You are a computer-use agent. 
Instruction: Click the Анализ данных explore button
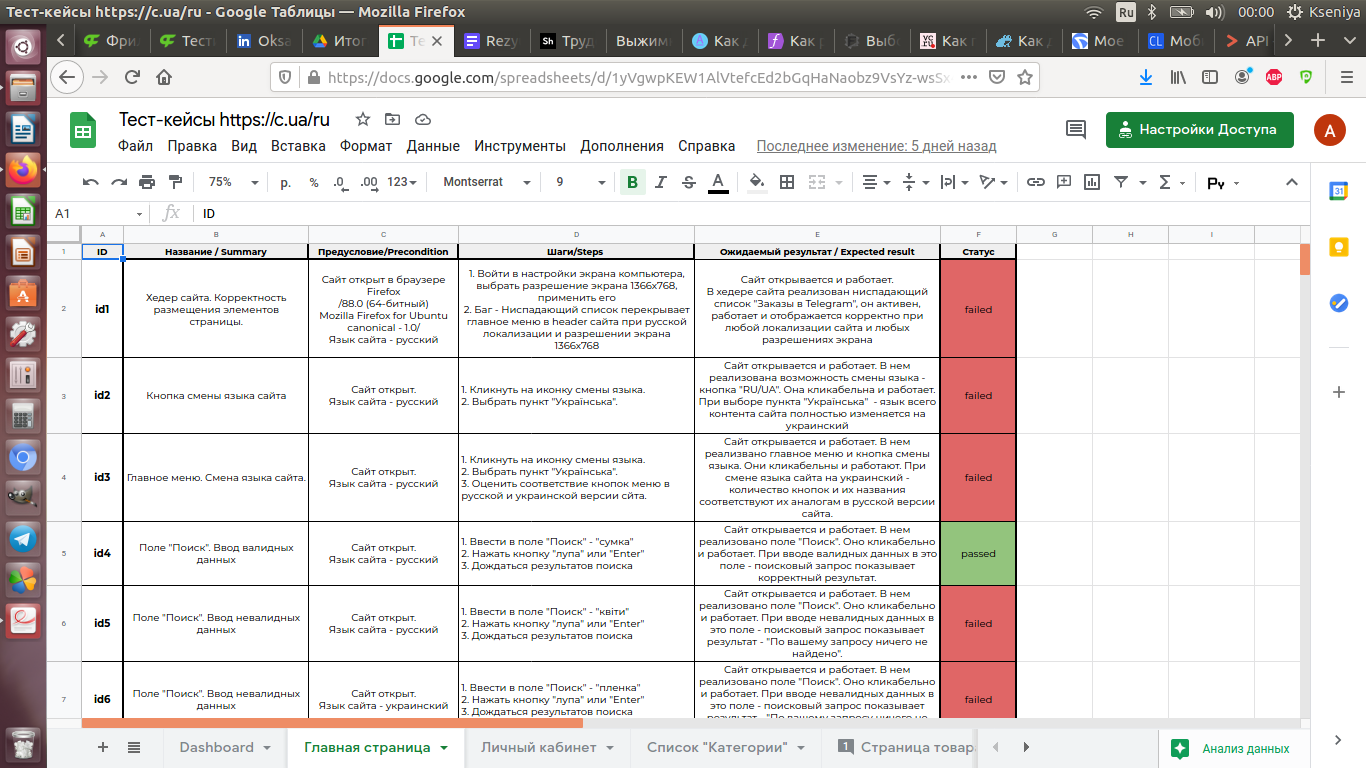pos(1232,748)
